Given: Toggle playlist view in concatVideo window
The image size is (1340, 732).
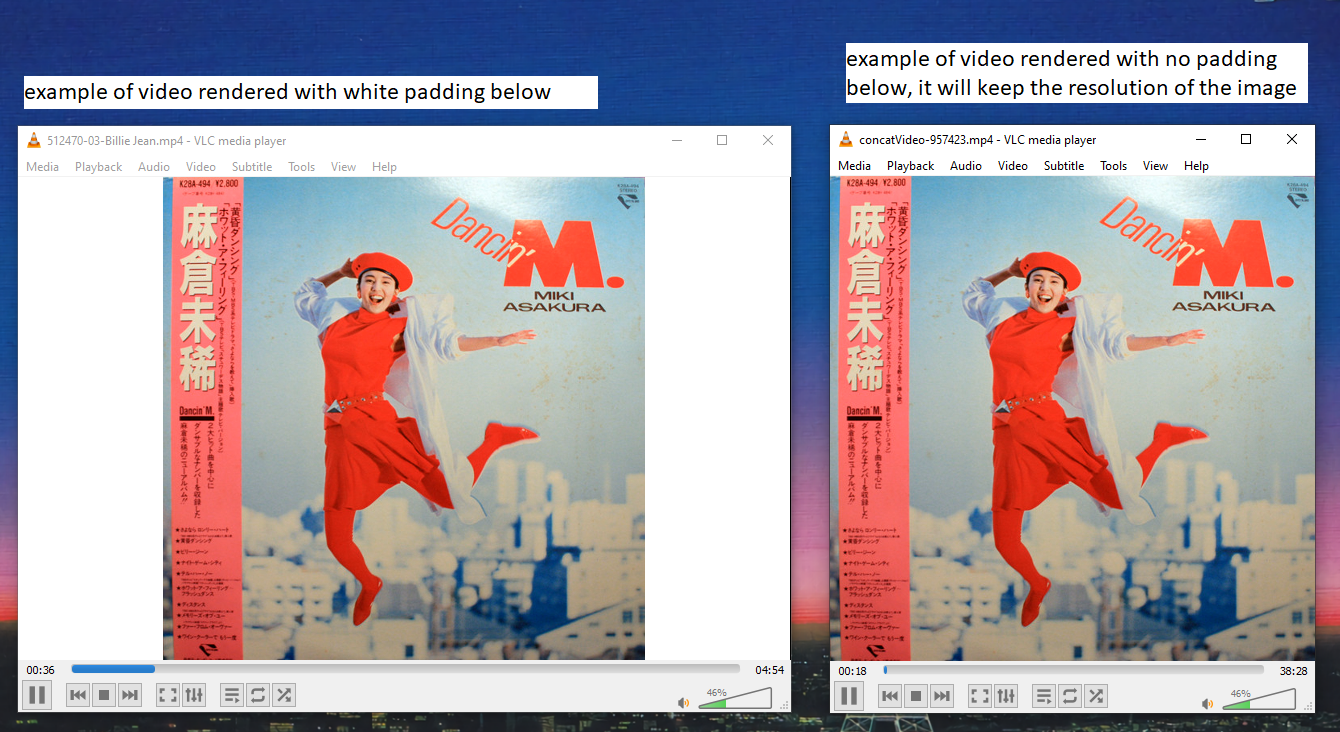Looking at the screenshot, I should point(1044,696).
